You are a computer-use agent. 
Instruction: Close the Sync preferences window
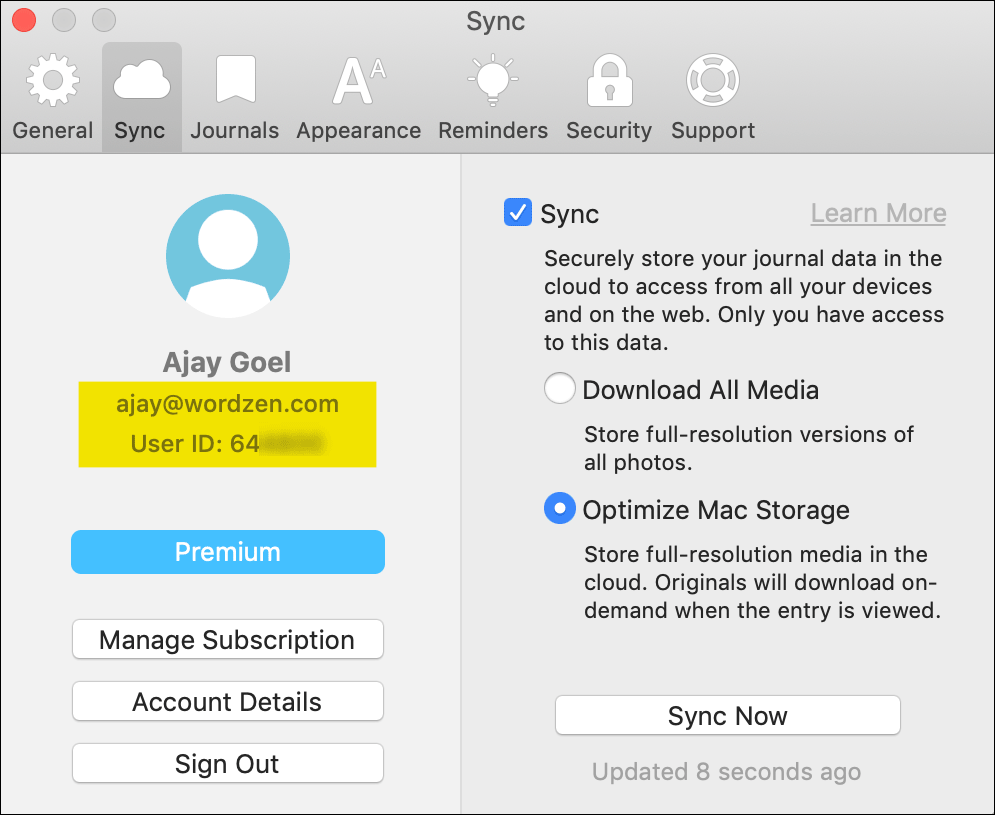[23, 20]
